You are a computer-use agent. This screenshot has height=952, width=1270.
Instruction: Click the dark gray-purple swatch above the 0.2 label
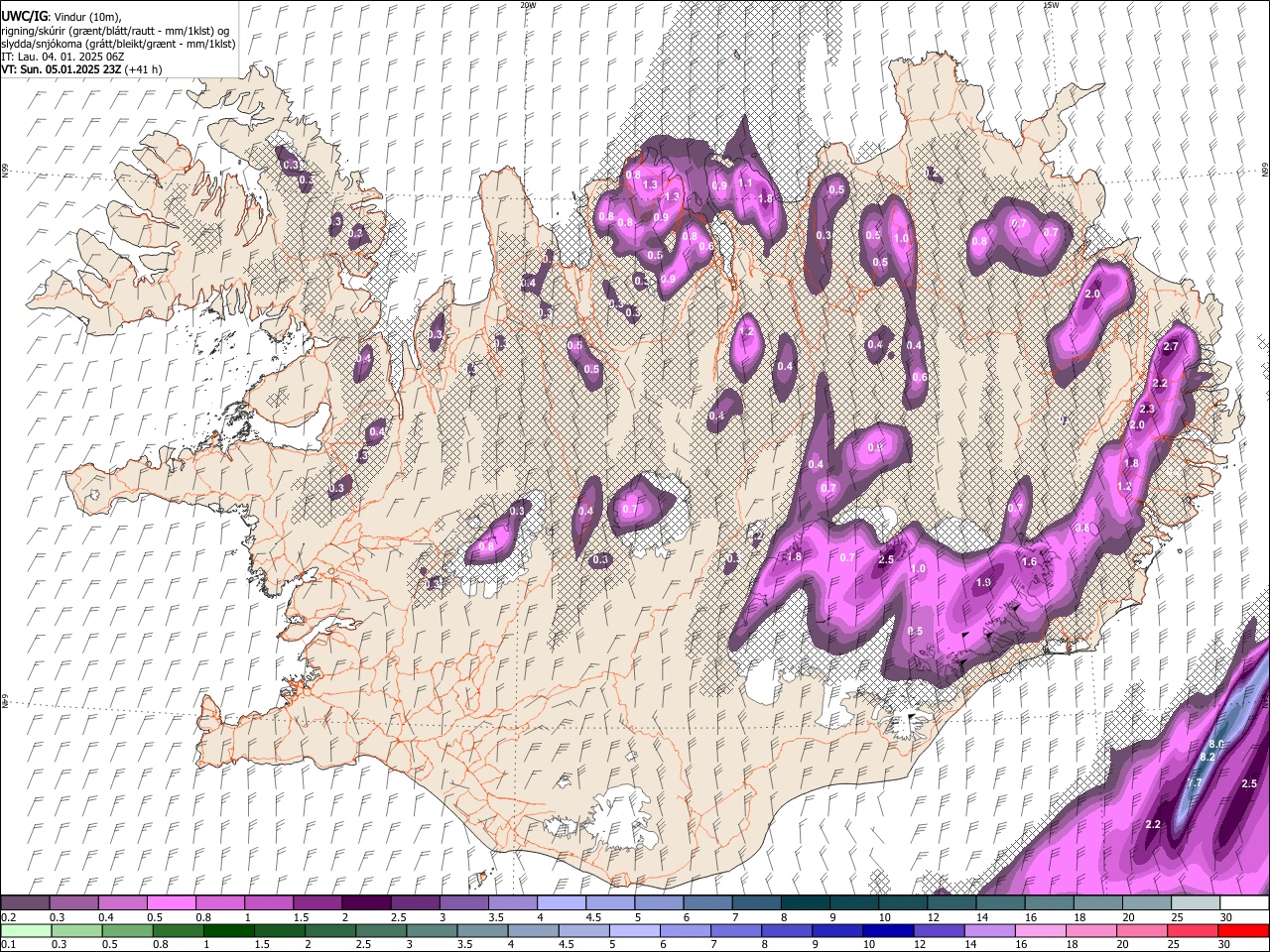(x=25, y=903)
